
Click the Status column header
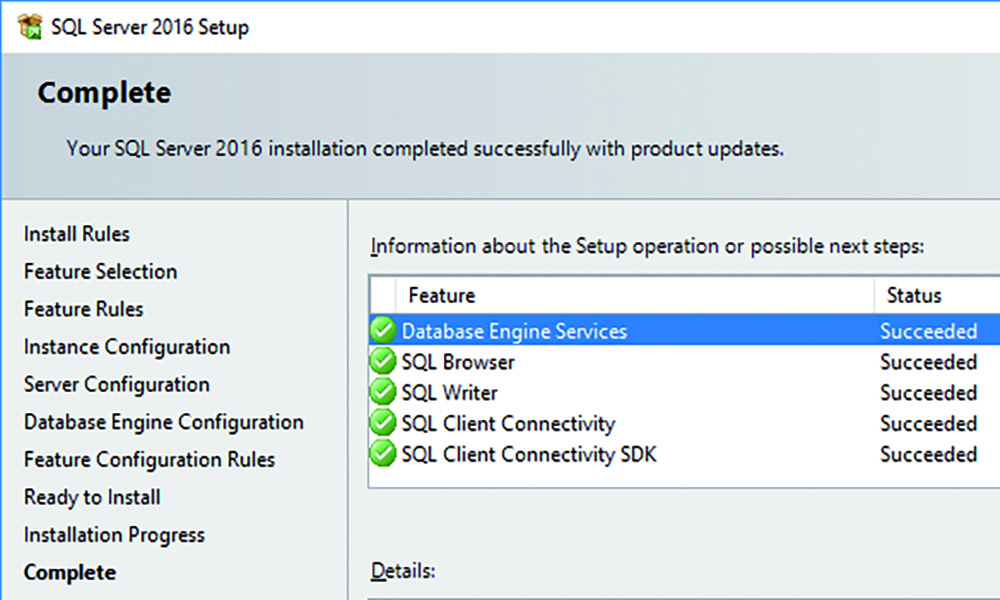[937, 295]
